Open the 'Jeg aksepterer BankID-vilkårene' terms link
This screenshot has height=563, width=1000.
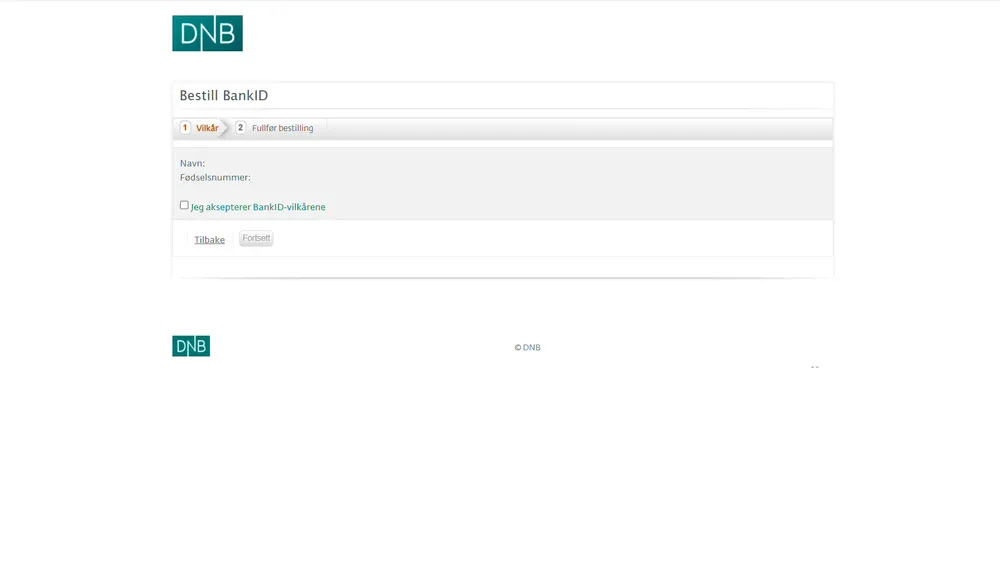(x=258, y=207)
